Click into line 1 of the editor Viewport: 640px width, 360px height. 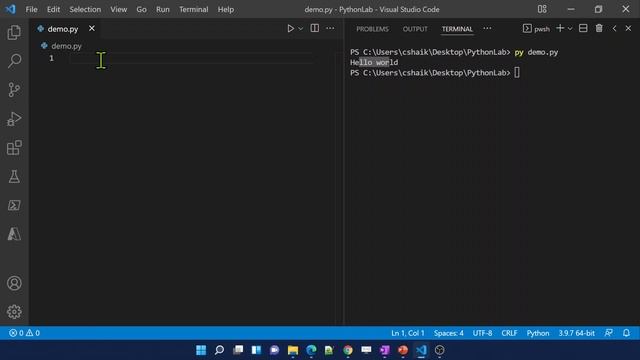pyautogui.click(x=192, y=58)
